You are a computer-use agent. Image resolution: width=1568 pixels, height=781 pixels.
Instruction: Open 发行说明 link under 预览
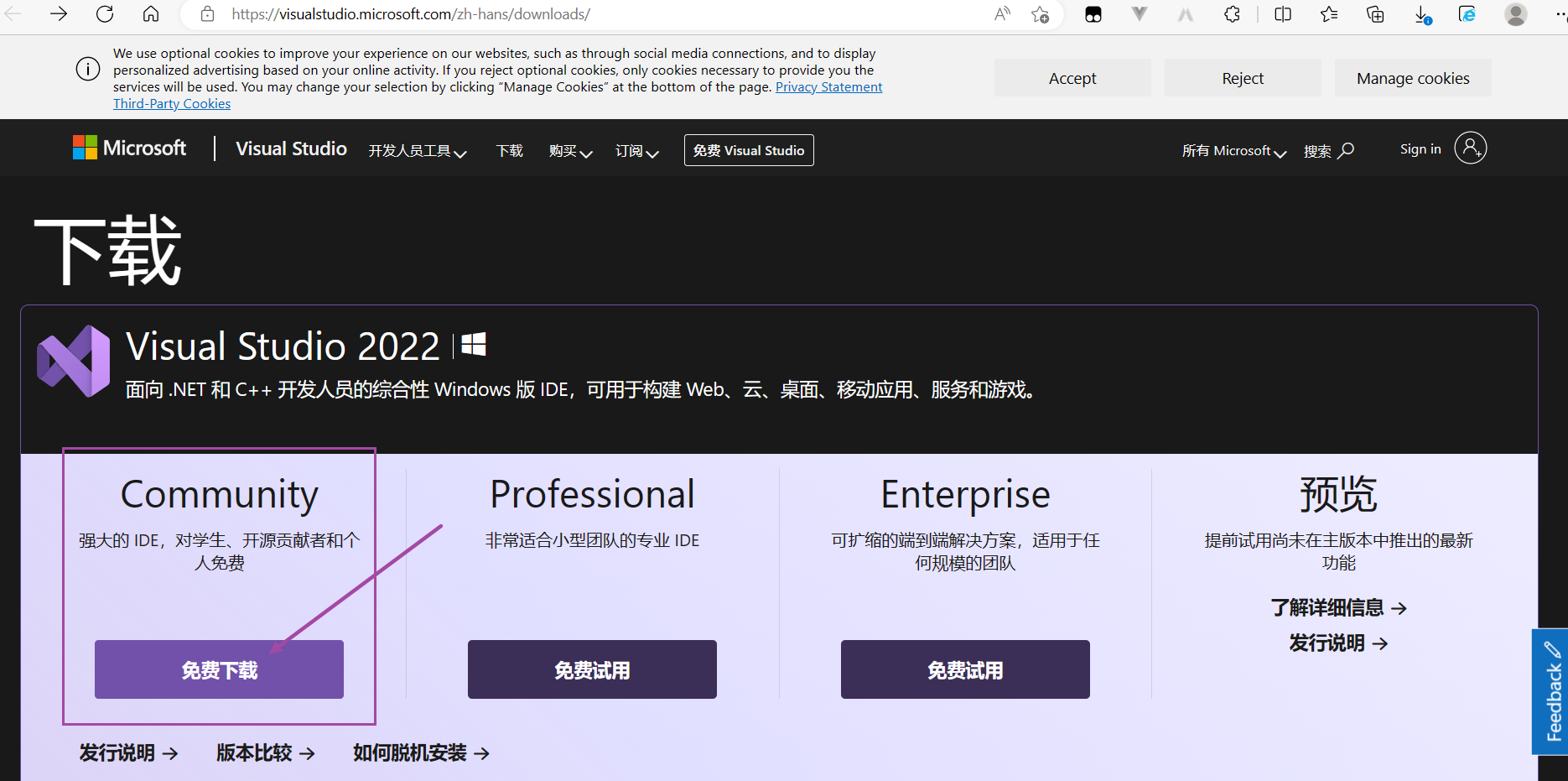point(1338,643)
